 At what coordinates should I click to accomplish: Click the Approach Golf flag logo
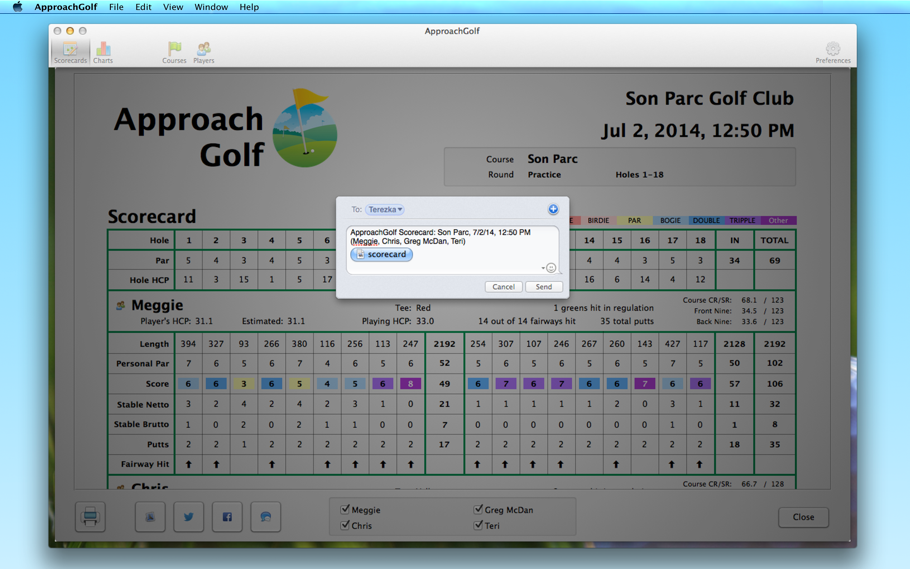click(x=305, y=128)
